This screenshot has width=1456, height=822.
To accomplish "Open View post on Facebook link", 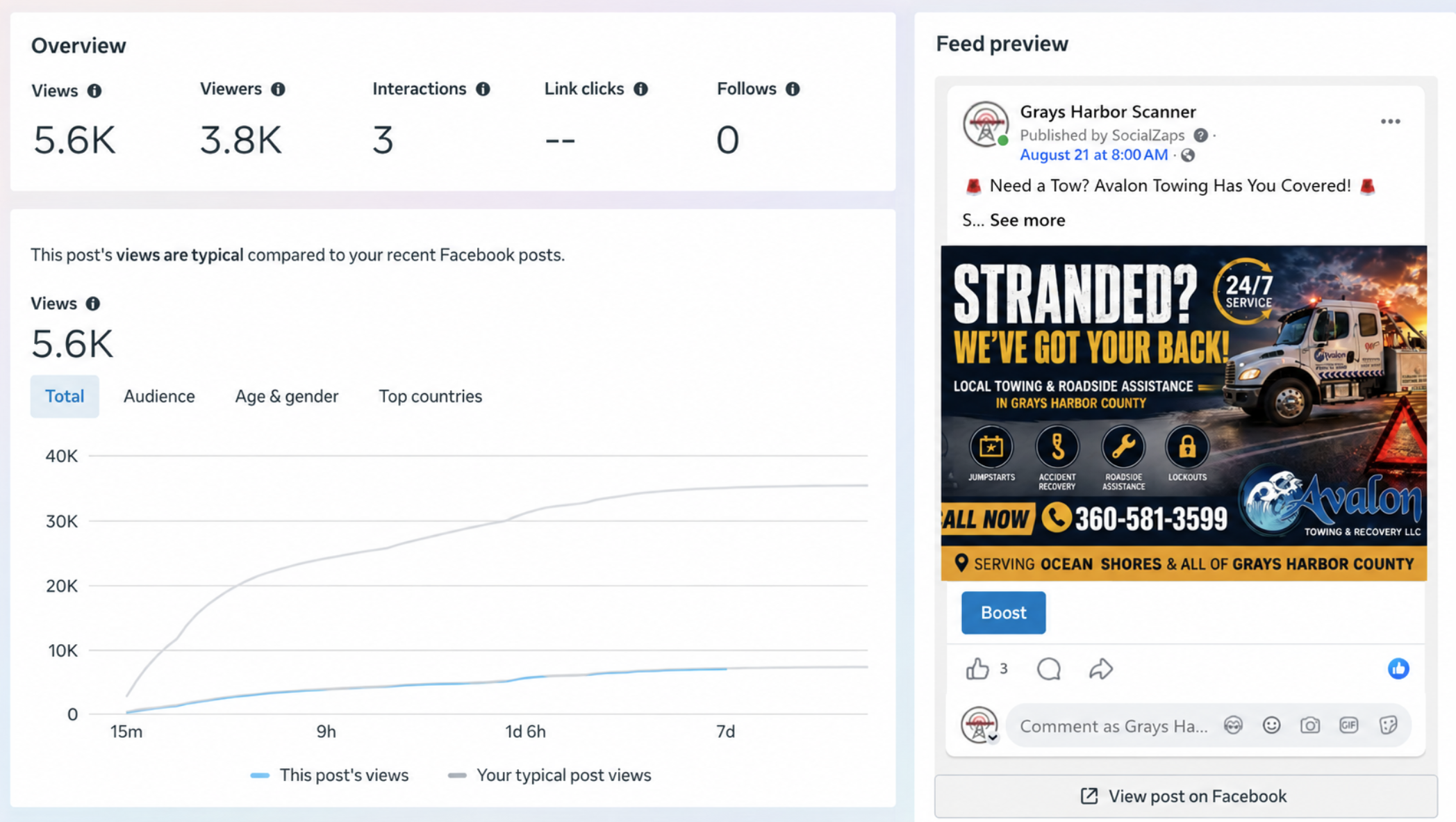I will (x=1185, y=796).
